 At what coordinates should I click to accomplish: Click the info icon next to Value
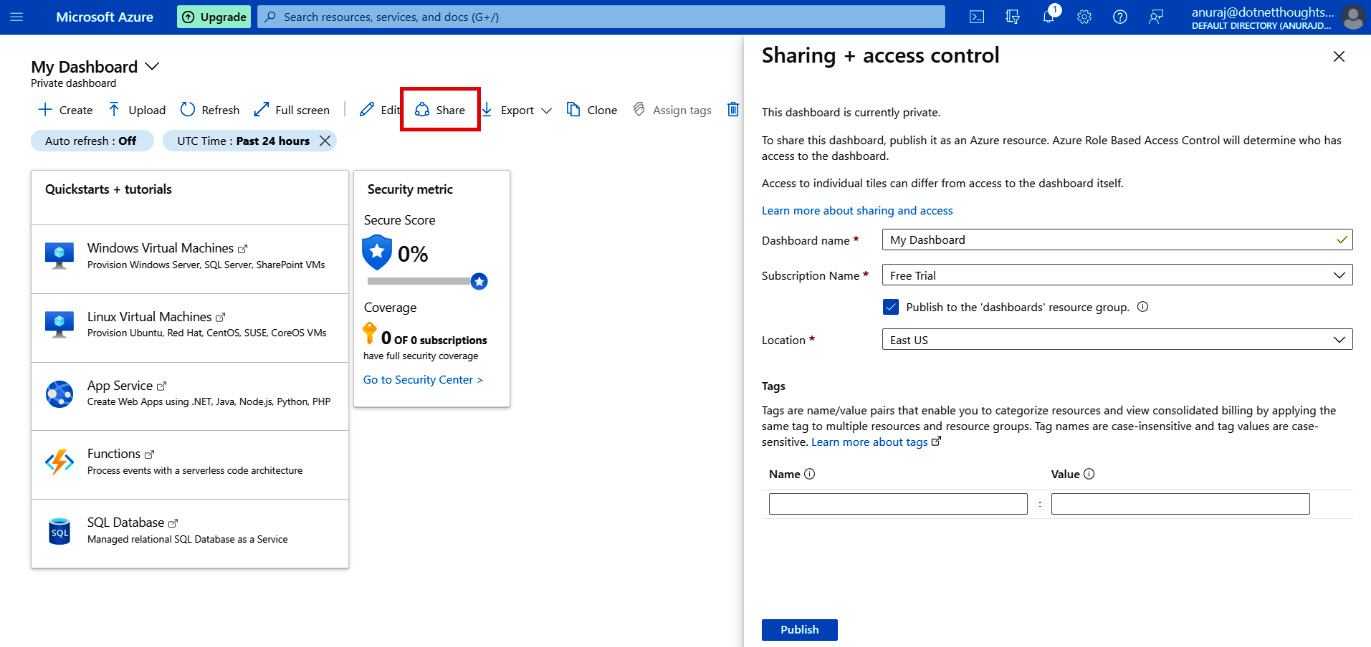[1089, 474]
